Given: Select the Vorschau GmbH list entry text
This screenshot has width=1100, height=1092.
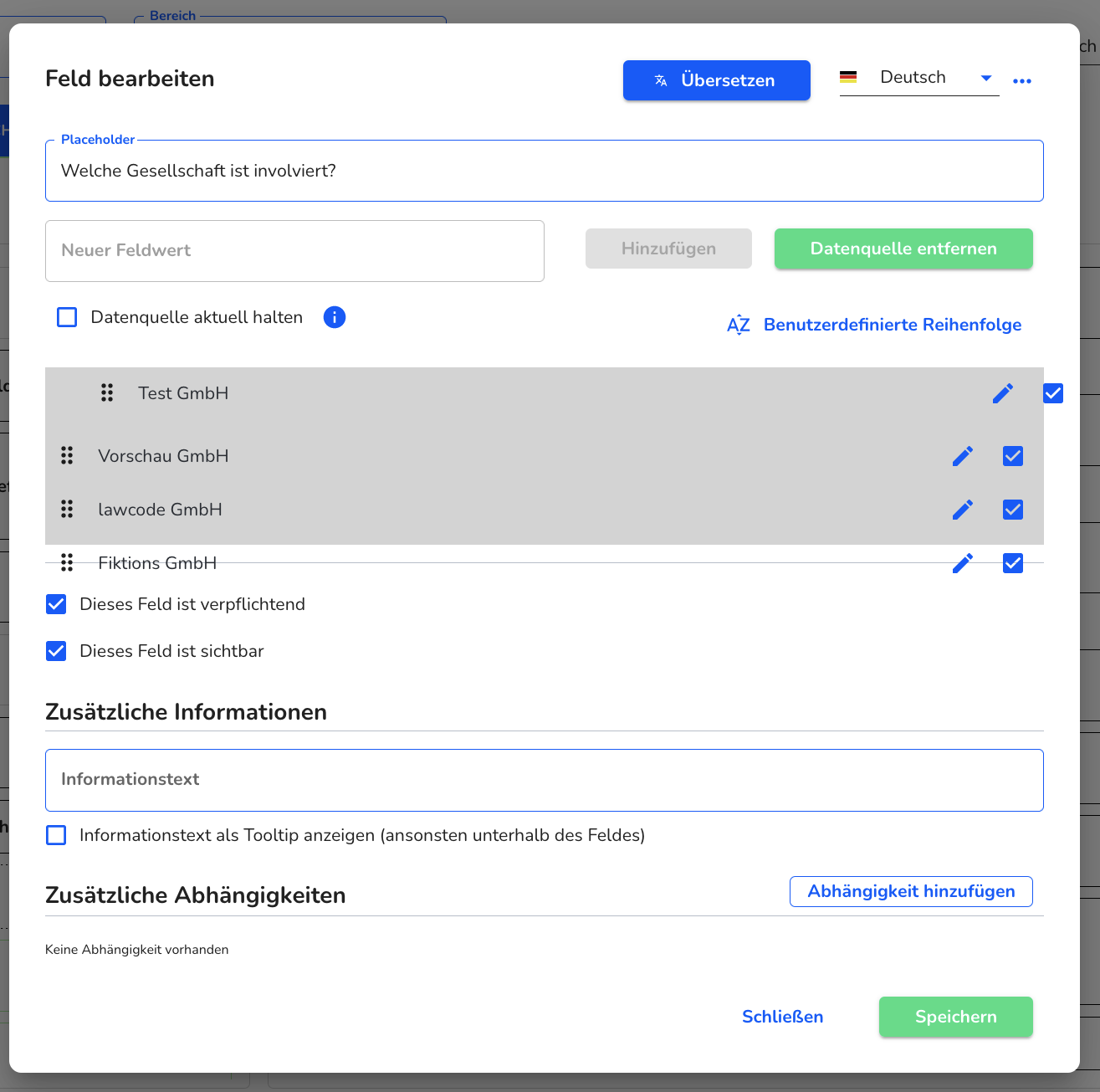Looking at the screenshot, I should (163, 456).
